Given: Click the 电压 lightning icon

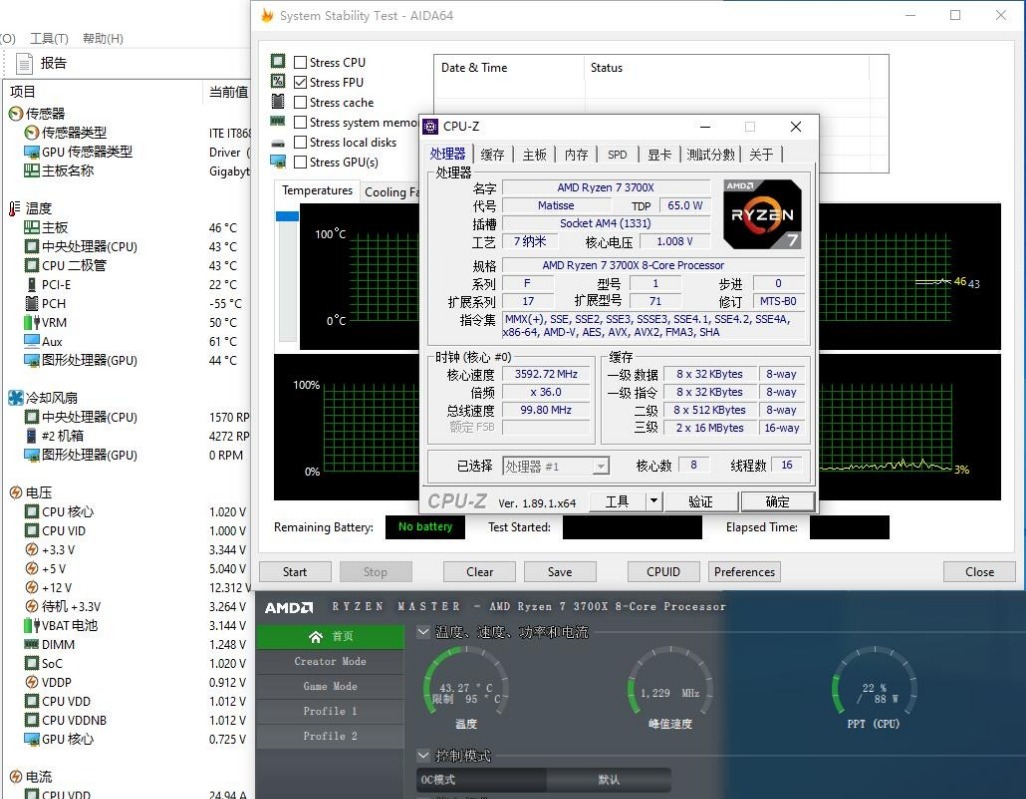Looking at the screenshot, I should click(16, 493).
